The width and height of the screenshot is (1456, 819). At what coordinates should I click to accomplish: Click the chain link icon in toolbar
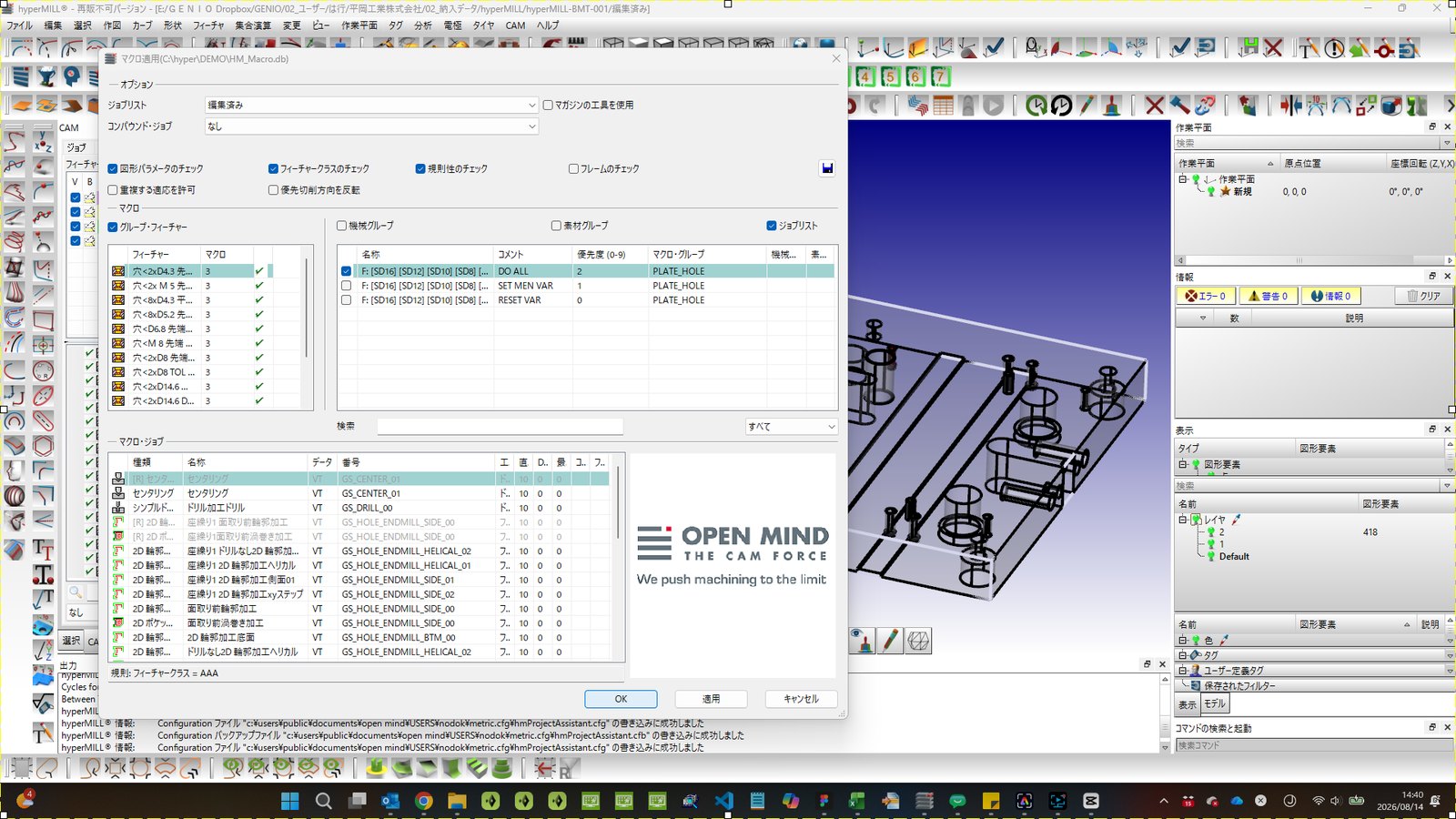click(1205, 106)
